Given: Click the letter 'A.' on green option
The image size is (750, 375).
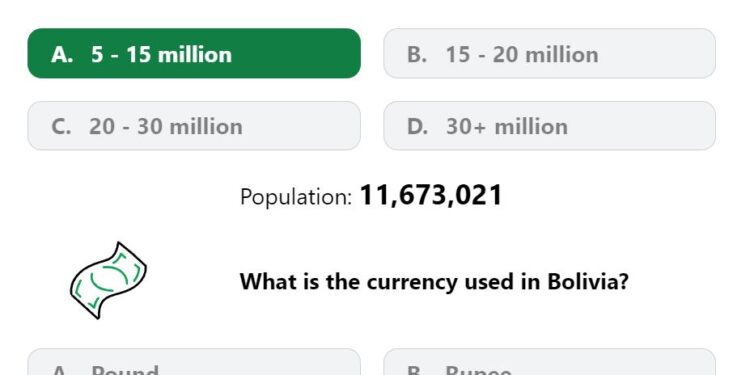Looking at the screenshot, I should pyautogui.click(x=62, y=55).
